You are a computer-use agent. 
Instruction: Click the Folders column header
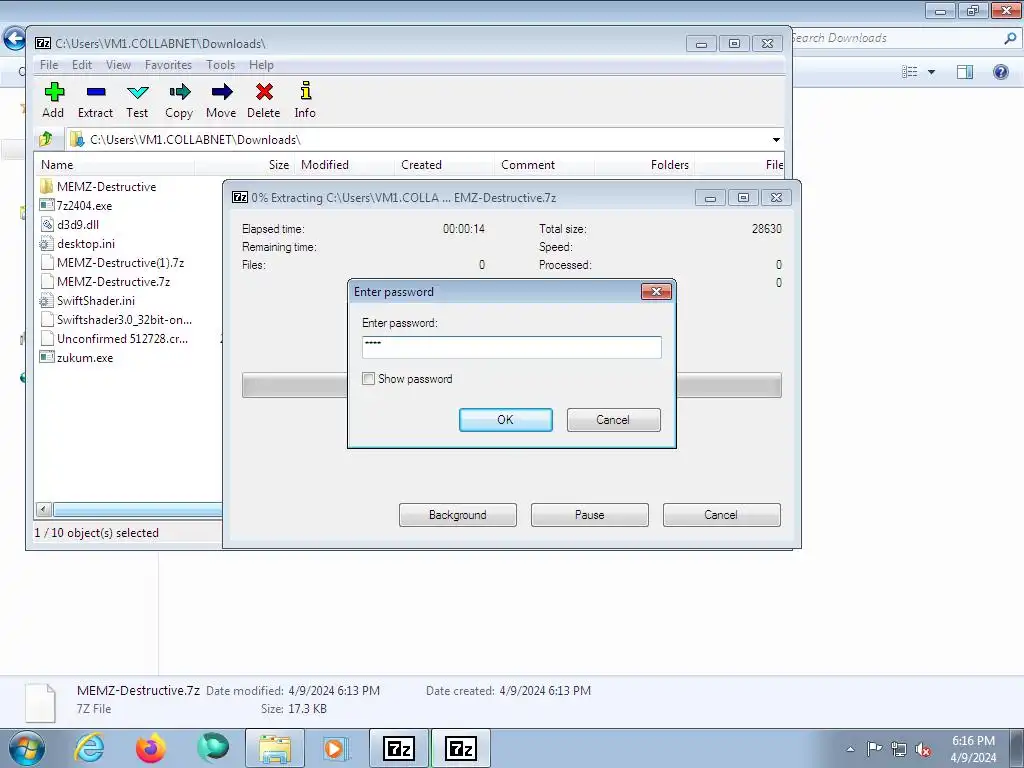[644, 165]
